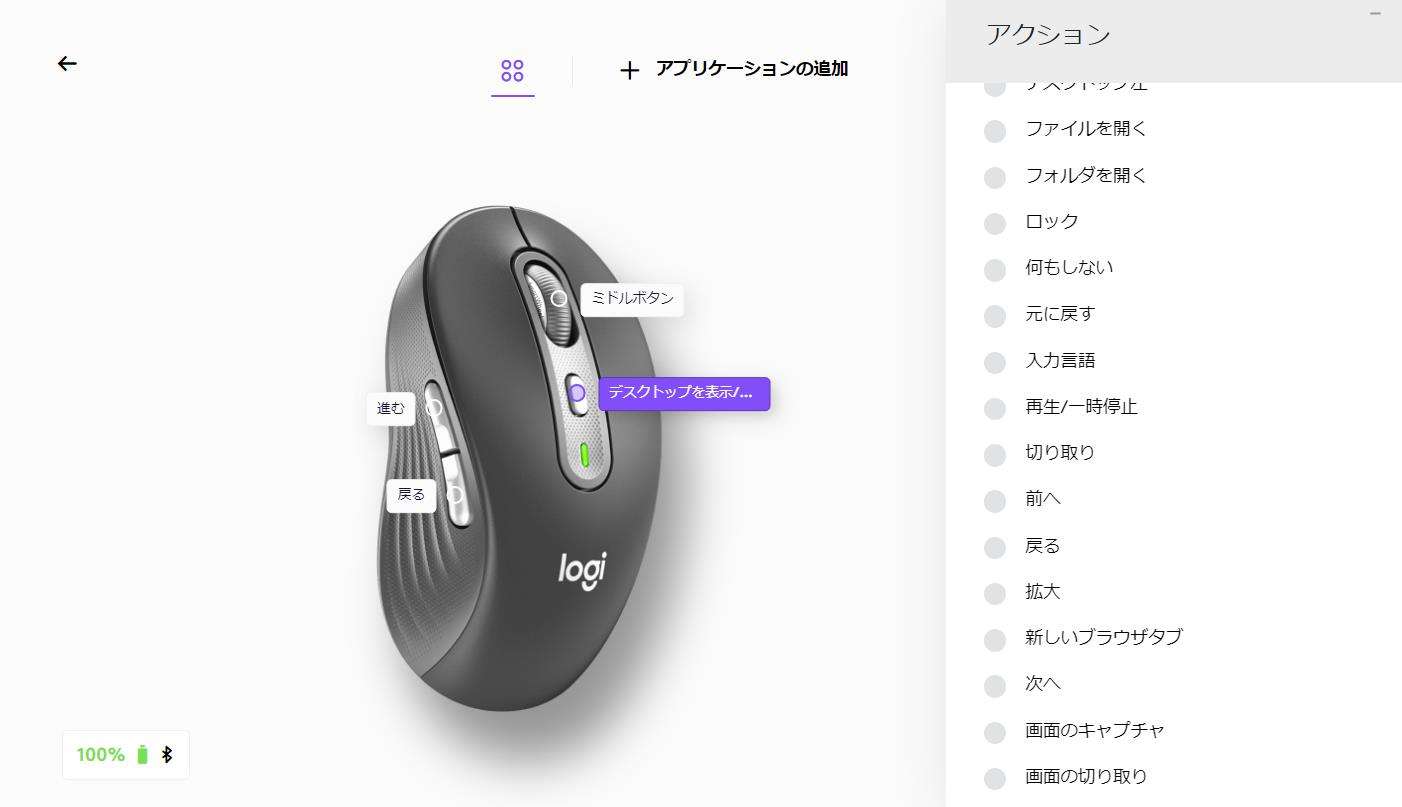The height and width of the screenshot is (807, 1402).
Task: Click the green battery icon
Action: (142, 755)
